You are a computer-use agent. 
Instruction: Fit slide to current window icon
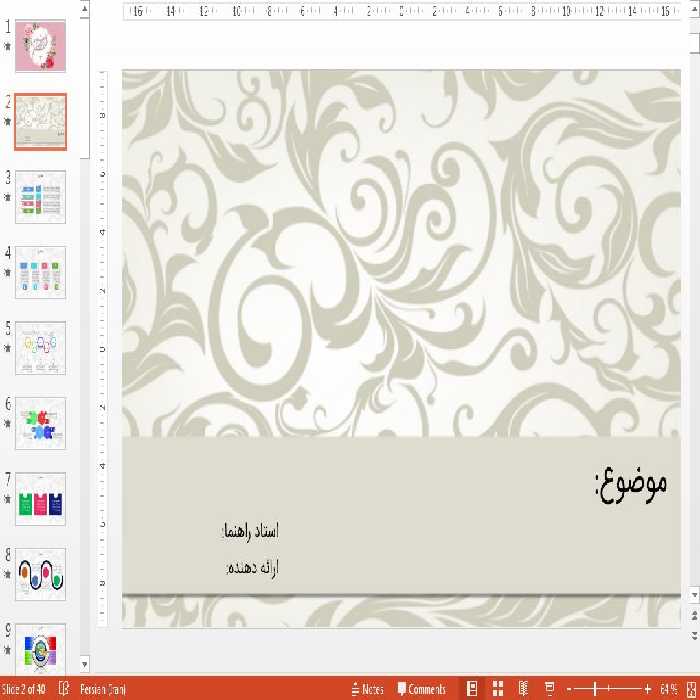pyautogui.click(x=693, y=689)
